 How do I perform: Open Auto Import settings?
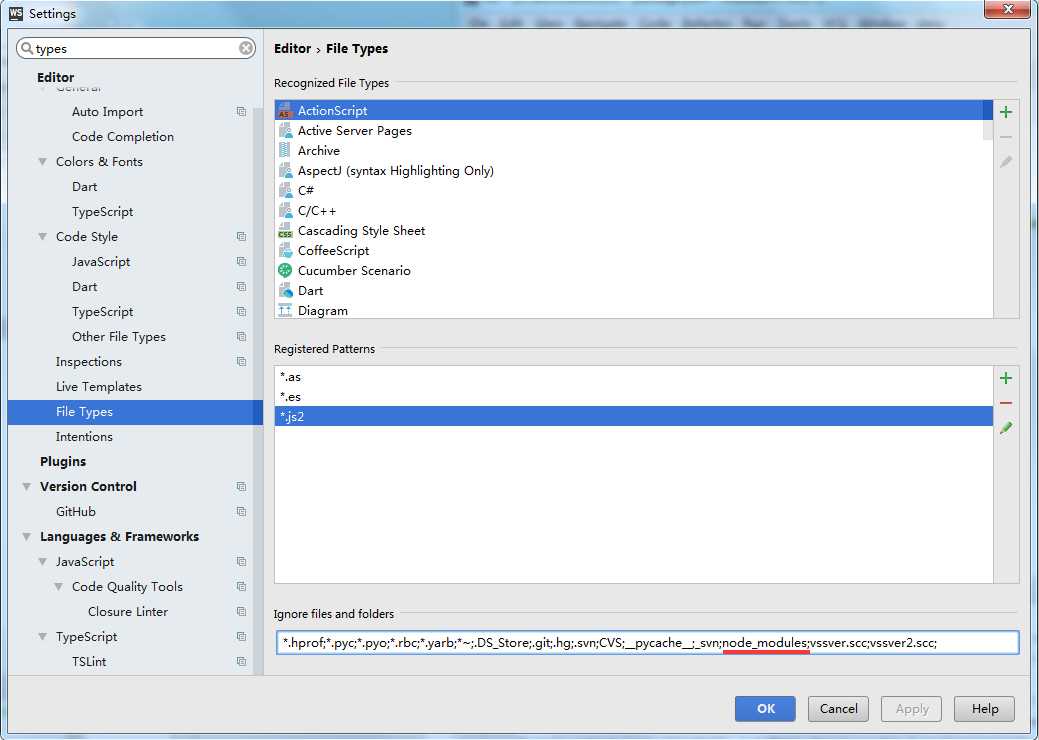pyautogui.click(x=107, y=112)
